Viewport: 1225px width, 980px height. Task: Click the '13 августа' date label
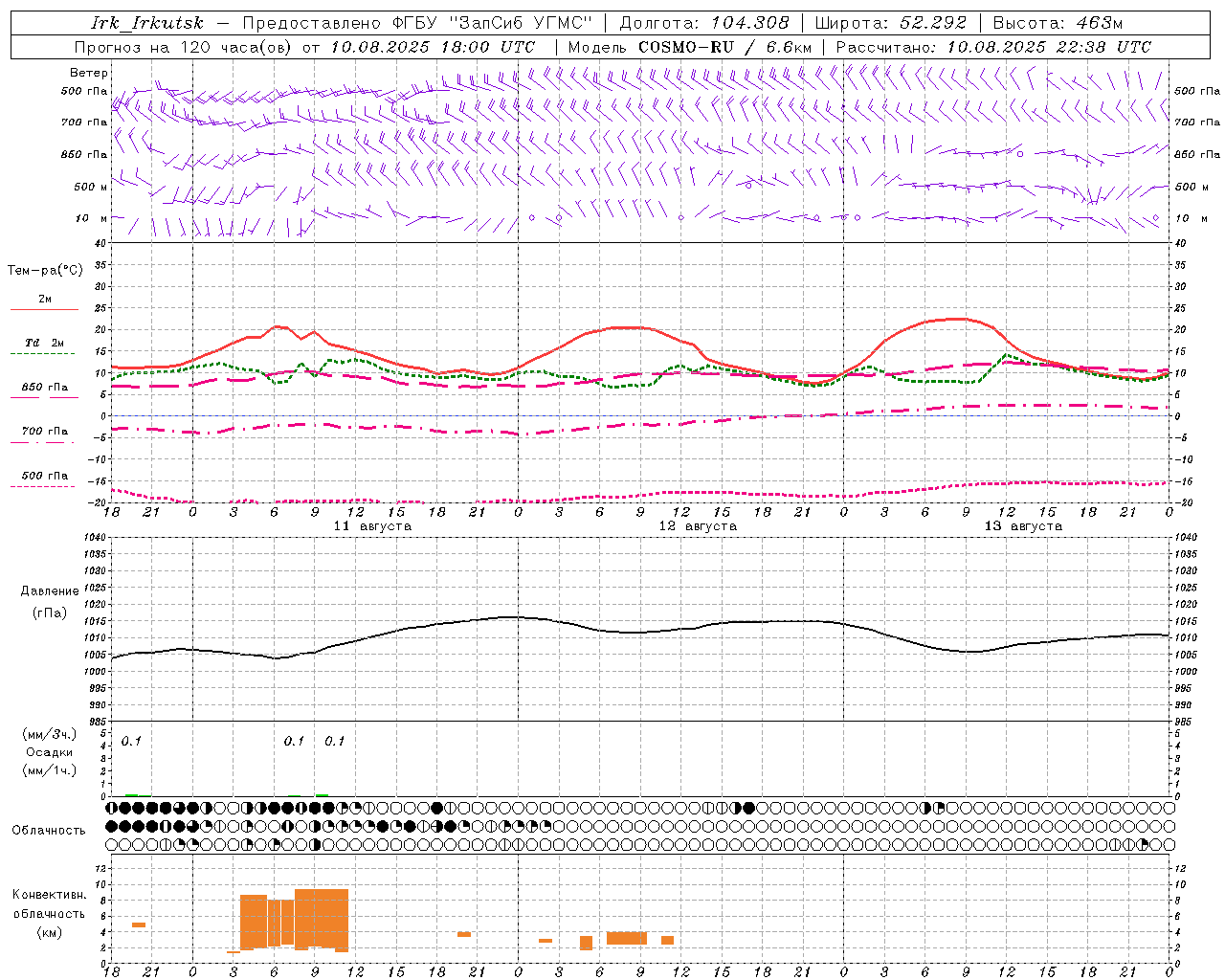[x=1023, y=526]
